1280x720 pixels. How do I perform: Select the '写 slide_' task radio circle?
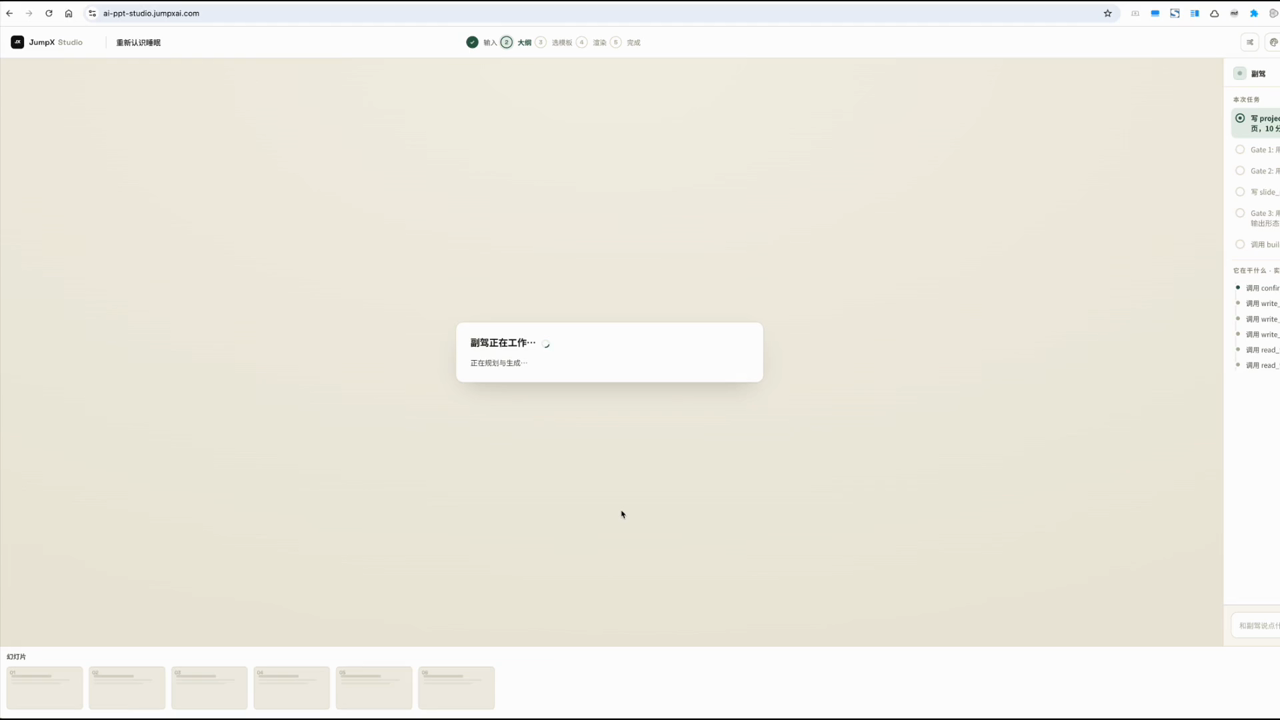(1240, 192)
